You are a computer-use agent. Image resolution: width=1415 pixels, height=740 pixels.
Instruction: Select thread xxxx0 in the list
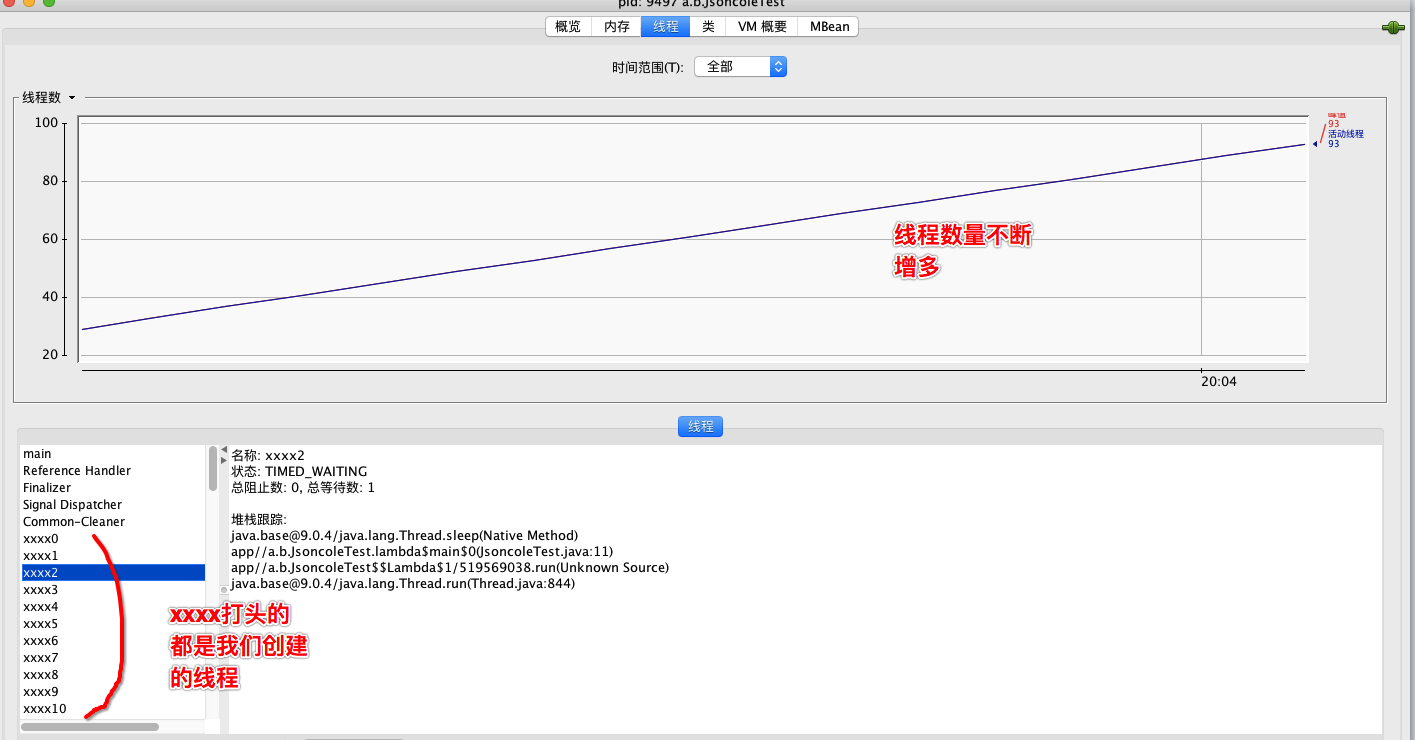coord(113,539)
